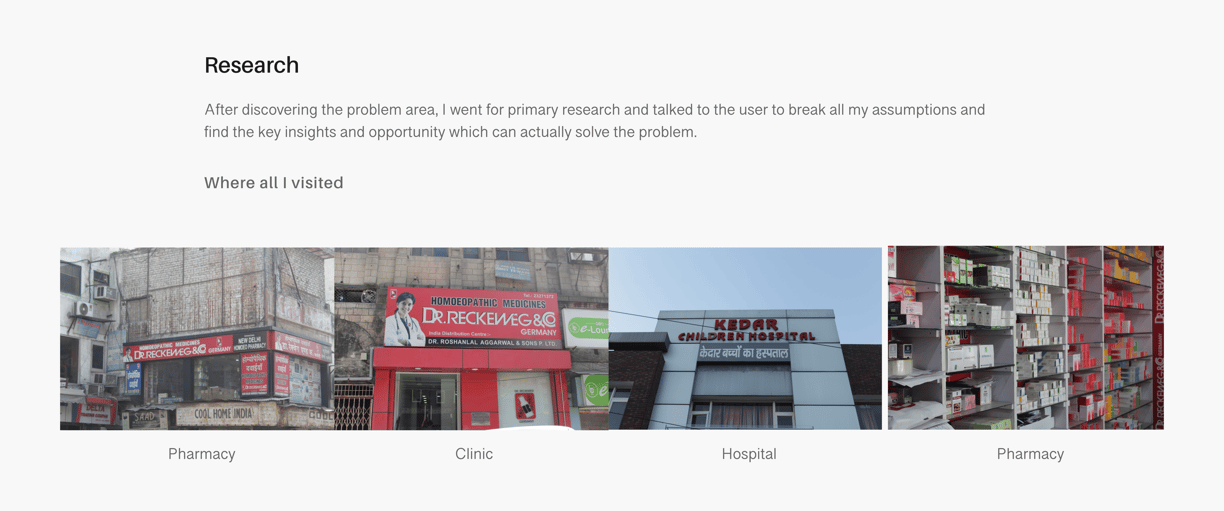Click the doctor portrait on Reckeweg sign

tap(405, 320)
